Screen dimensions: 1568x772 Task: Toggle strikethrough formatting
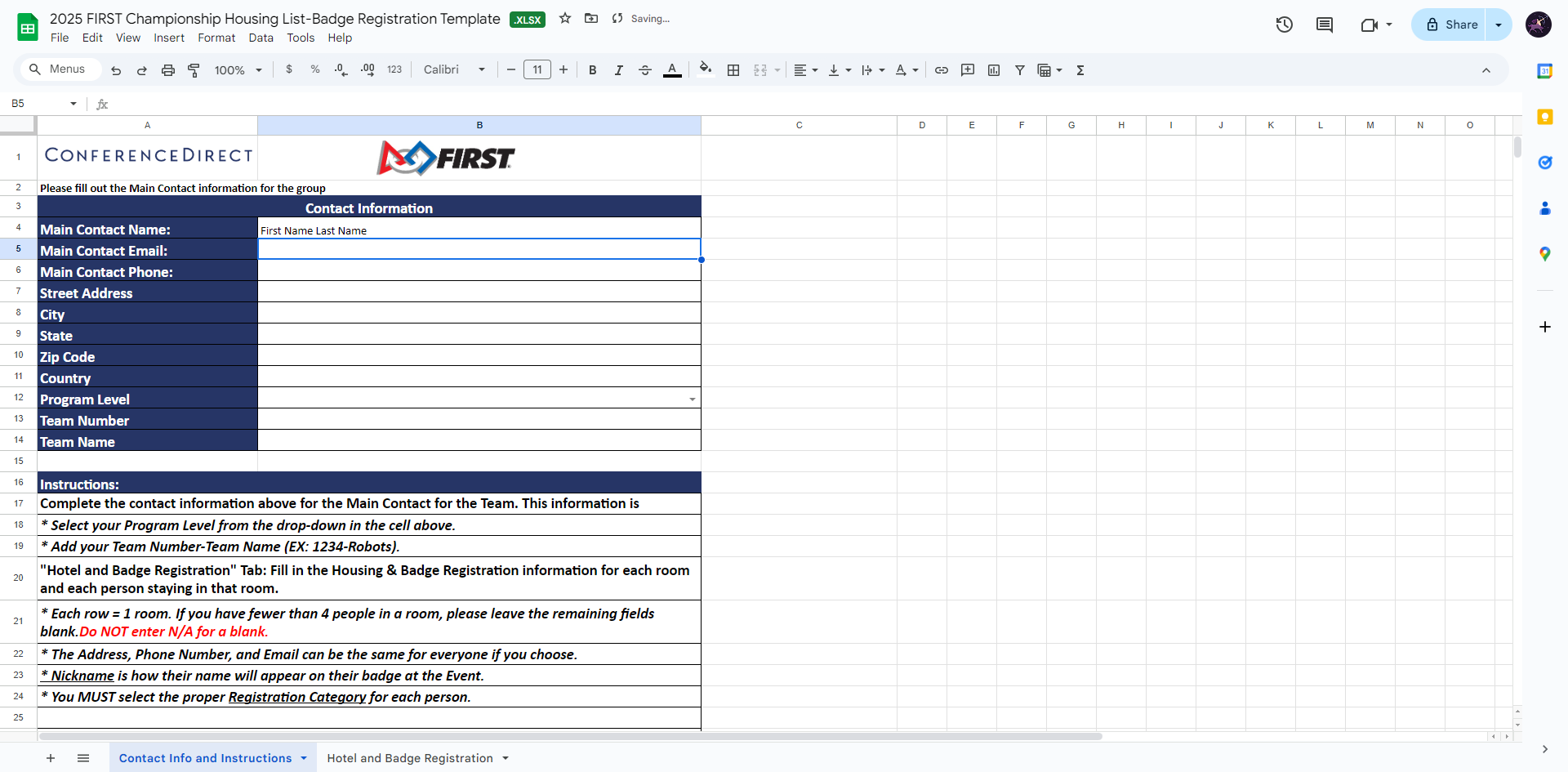point(645,70)
